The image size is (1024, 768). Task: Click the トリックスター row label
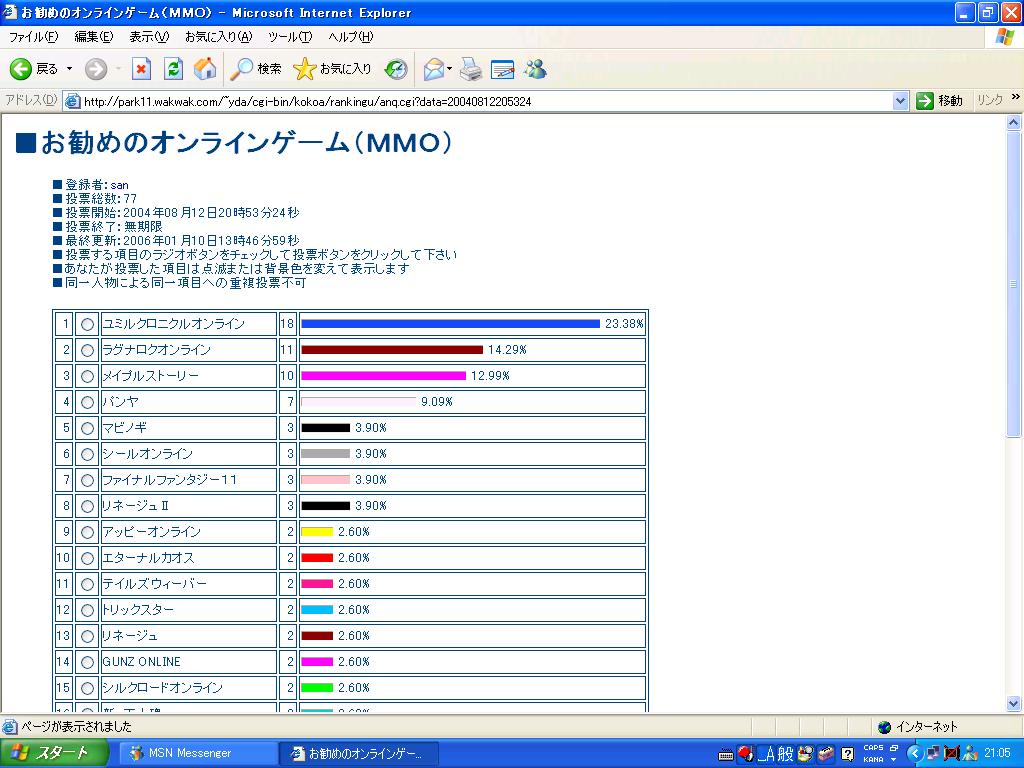(x=137, y=610)
